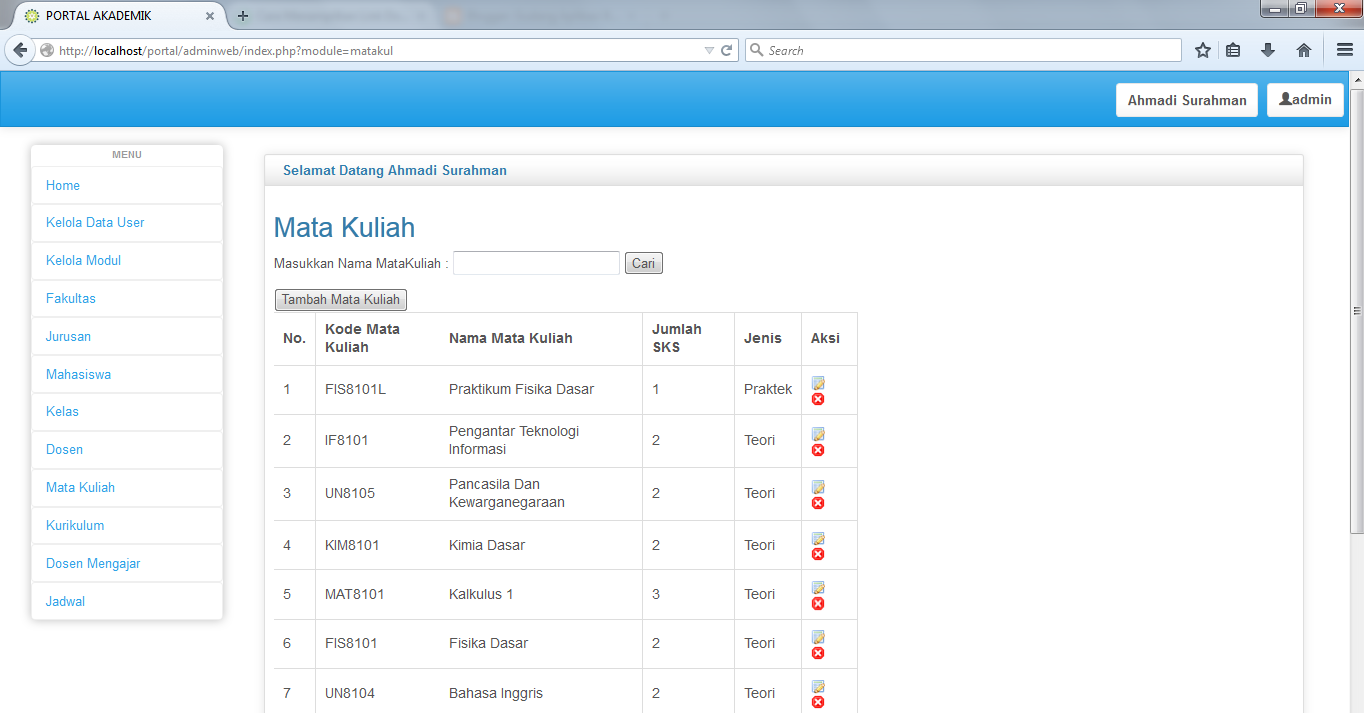Edit the Kimia Dasar course entry

(818, 539)
